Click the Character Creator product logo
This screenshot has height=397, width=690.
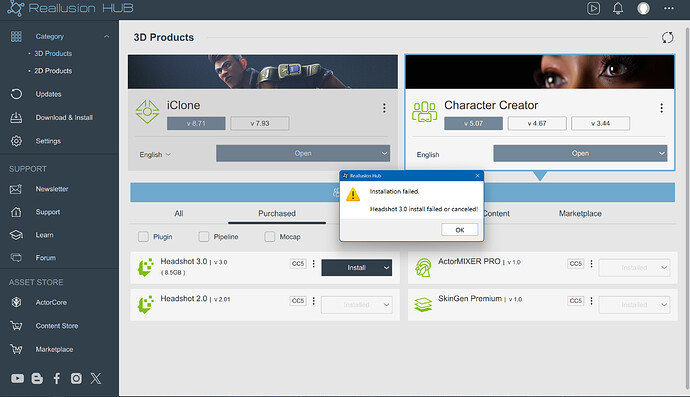(425, 111)
